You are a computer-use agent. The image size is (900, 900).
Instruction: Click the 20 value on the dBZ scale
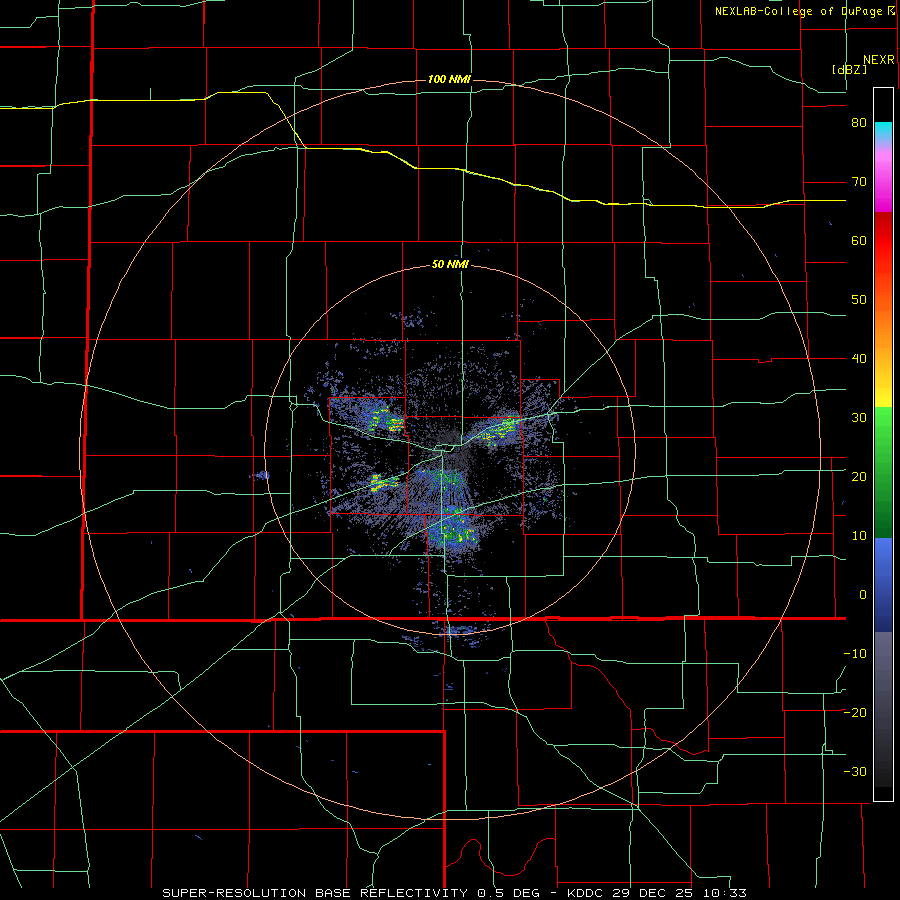[859, 477]
